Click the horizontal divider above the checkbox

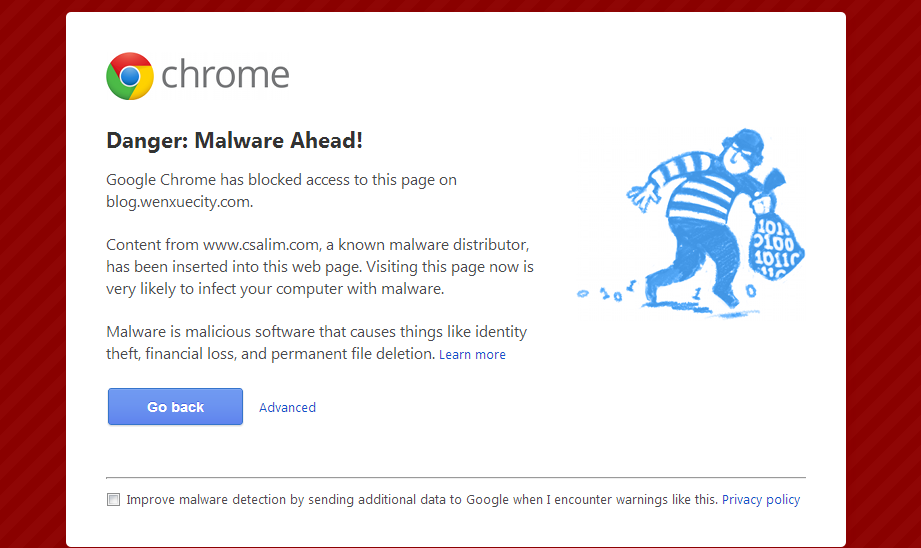tap(456, 478)
